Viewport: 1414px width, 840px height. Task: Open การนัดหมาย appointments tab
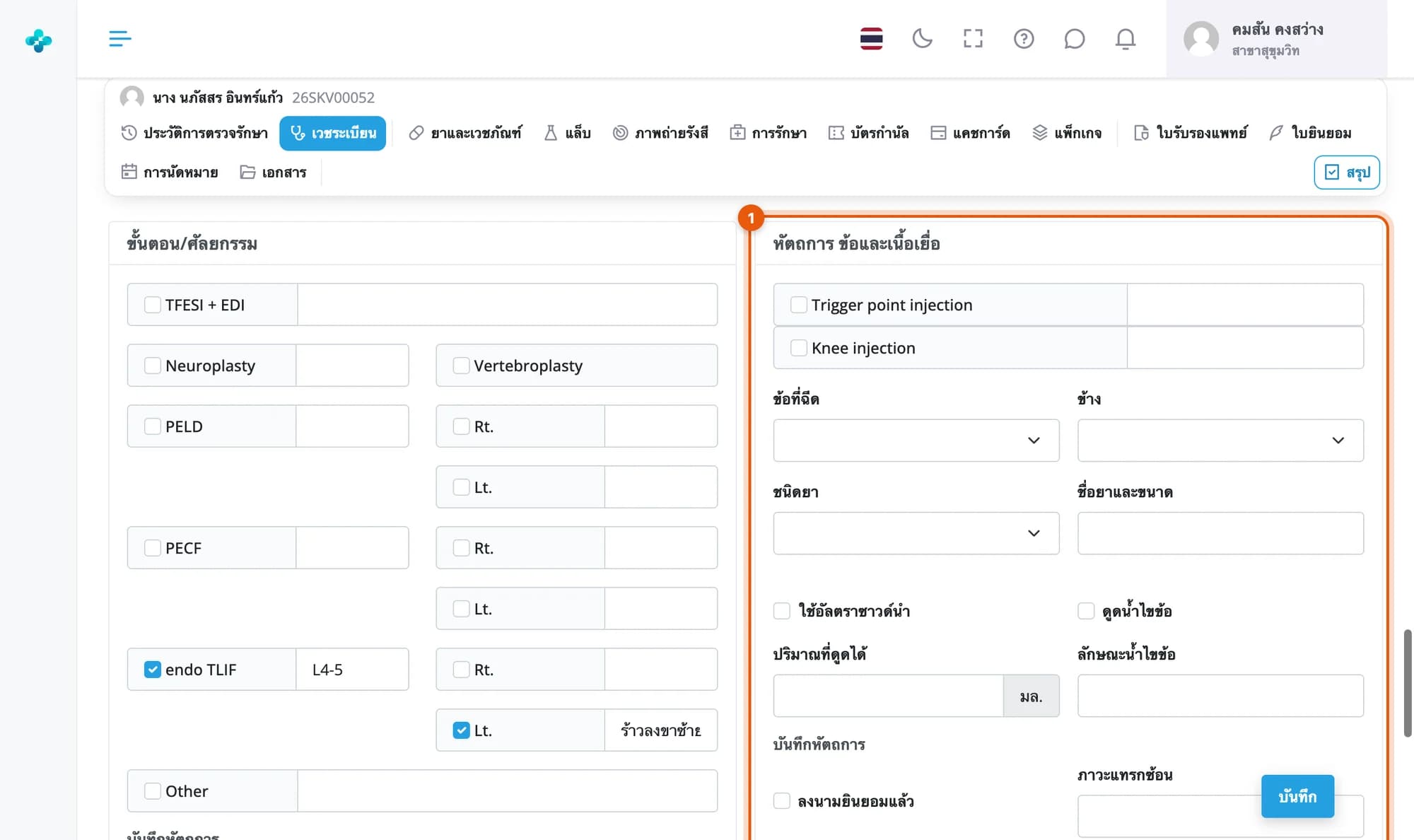(x=170, y=173)
